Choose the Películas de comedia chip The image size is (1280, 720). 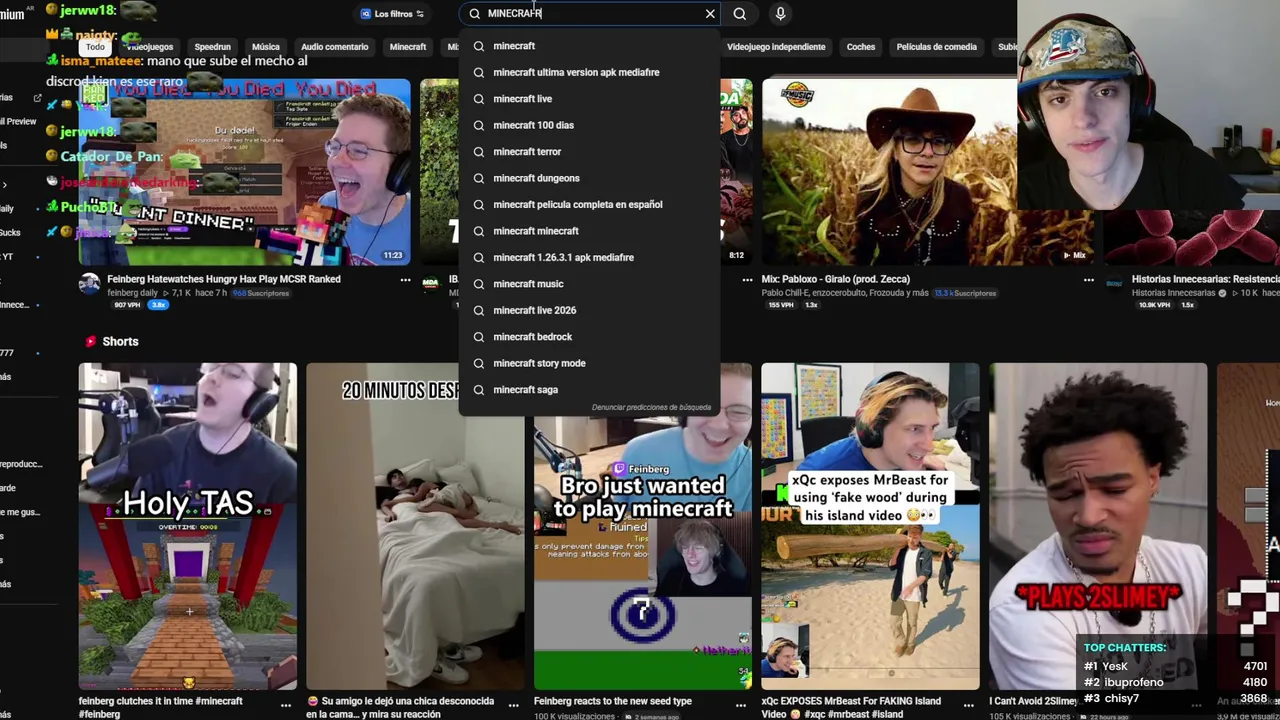(x=936, y=47)
